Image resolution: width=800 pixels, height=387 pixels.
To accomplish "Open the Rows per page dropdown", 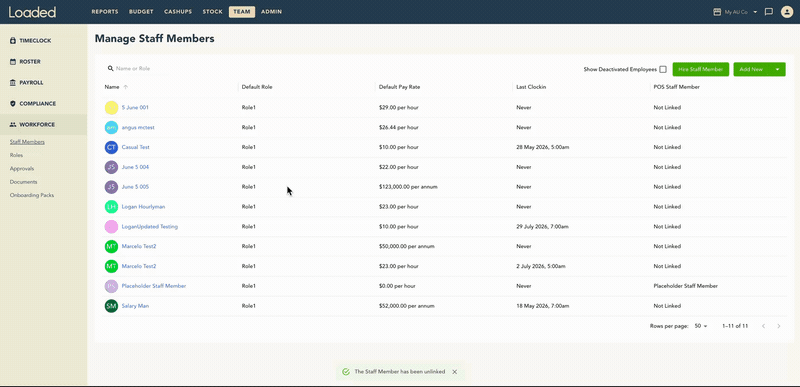I will [701, 326].
